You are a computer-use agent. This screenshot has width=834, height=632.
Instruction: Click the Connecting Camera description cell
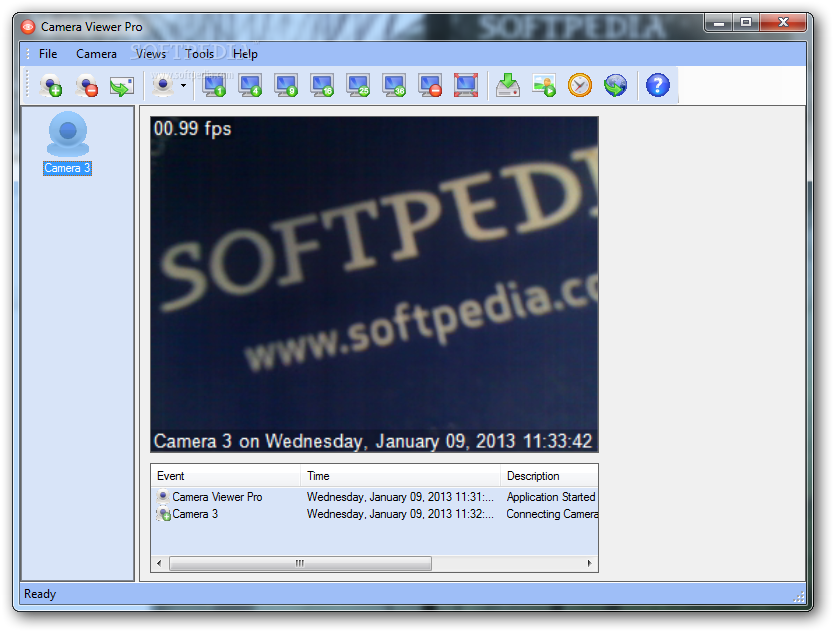552,514
